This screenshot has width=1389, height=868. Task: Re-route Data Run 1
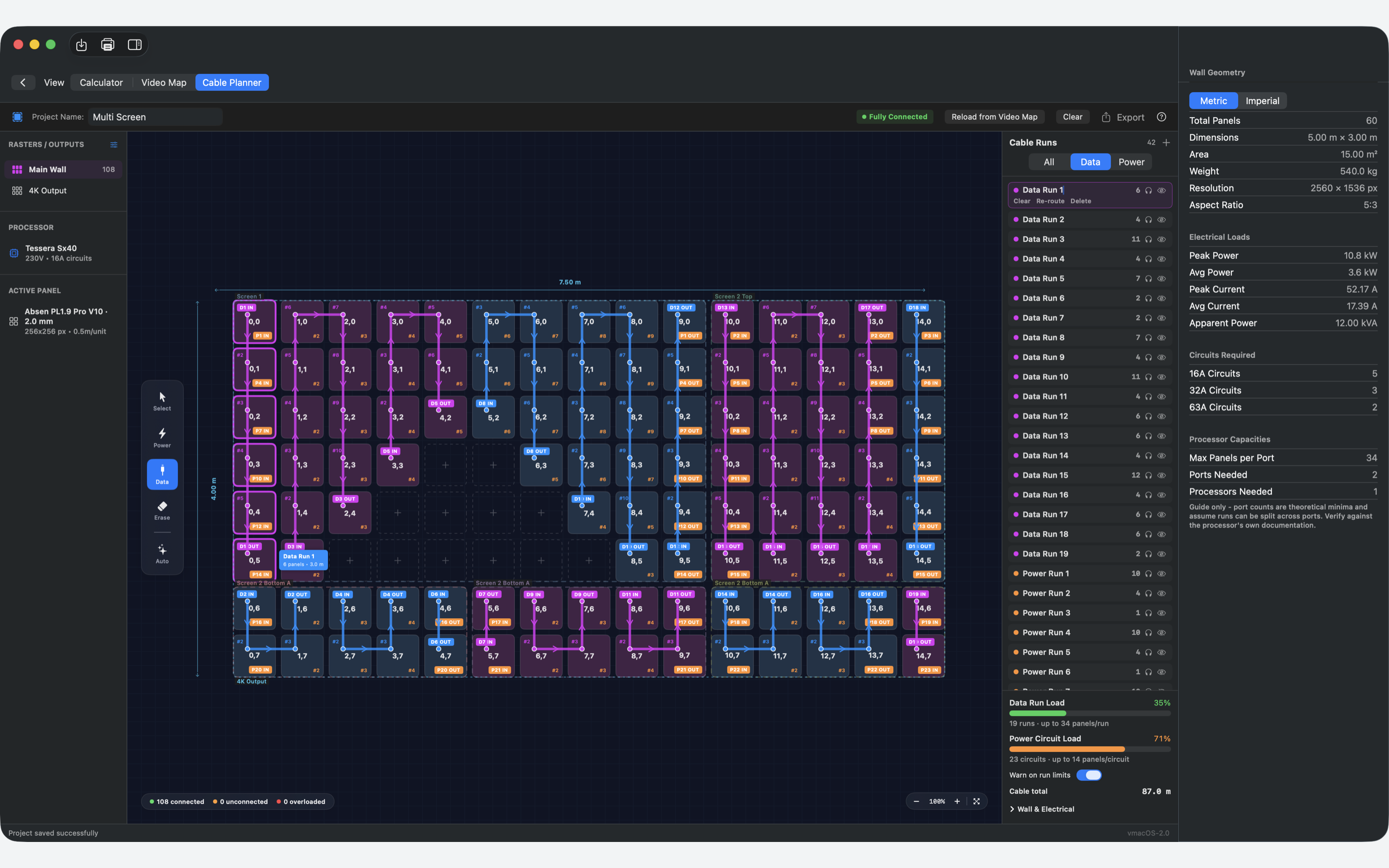click(1050, 201)
